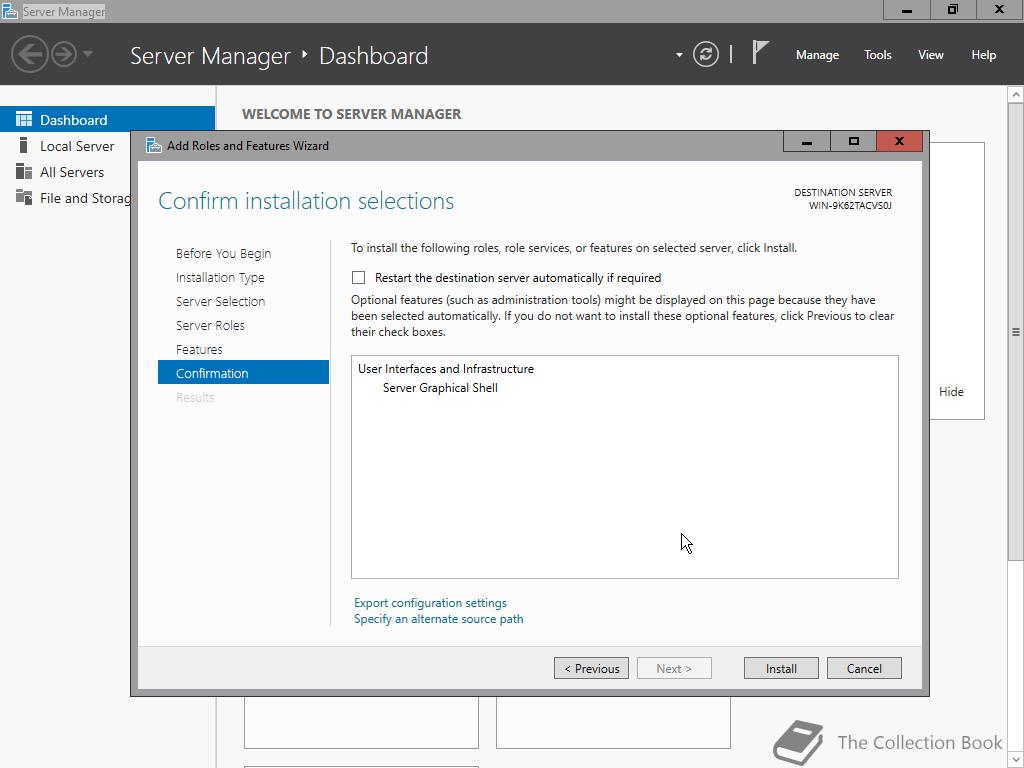Viewport: 1024px width, 768px height.
Task: Select All Servers in the sidebar
Action: [72, 172]
